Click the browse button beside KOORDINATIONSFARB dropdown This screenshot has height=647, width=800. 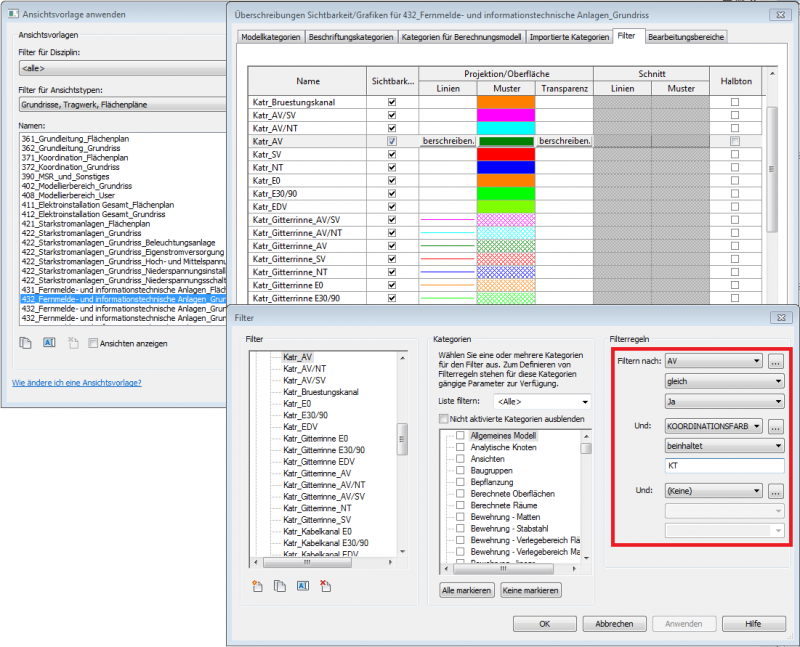(x=775, y=426)
